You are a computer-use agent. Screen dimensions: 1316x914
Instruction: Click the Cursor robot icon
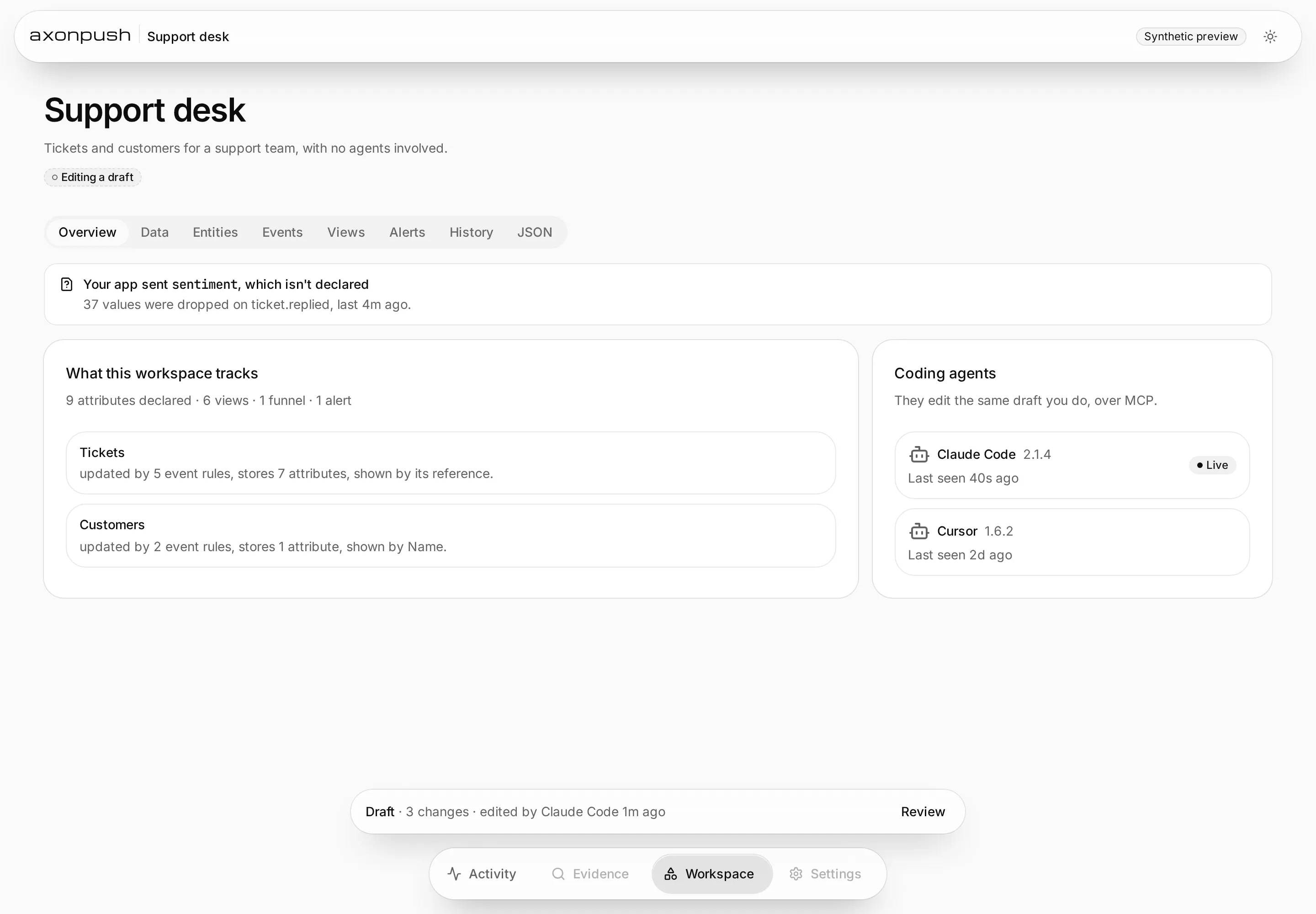click(918, 531)
